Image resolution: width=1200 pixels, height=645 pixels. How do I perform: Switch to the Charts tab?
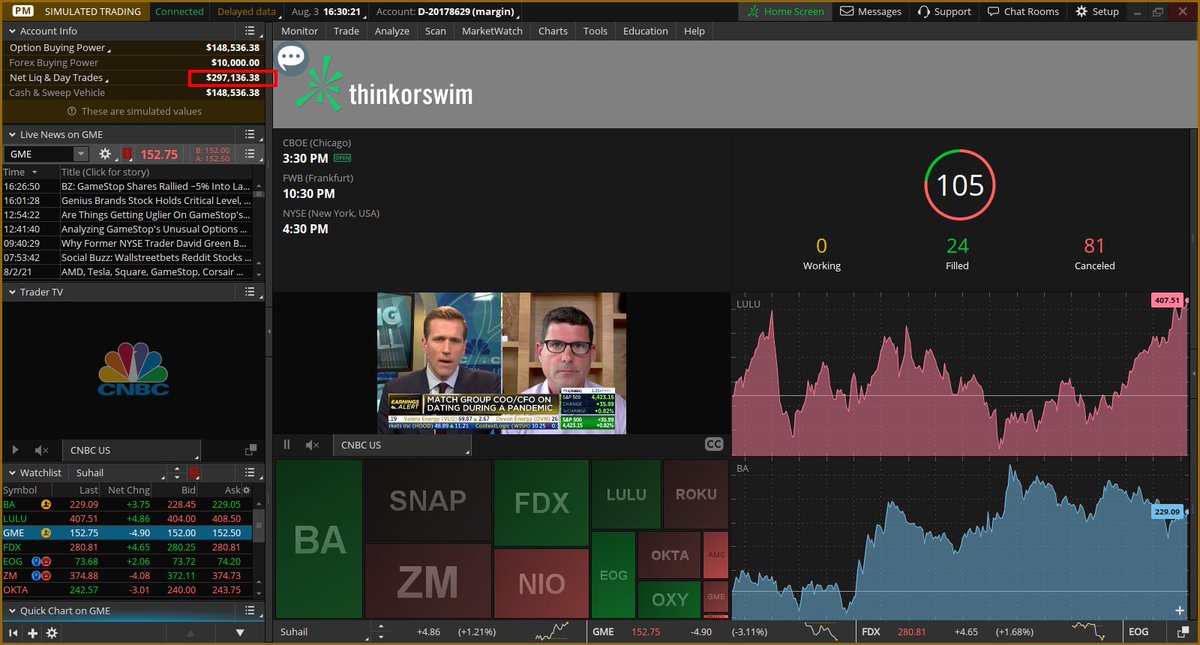tap(553, 31)
